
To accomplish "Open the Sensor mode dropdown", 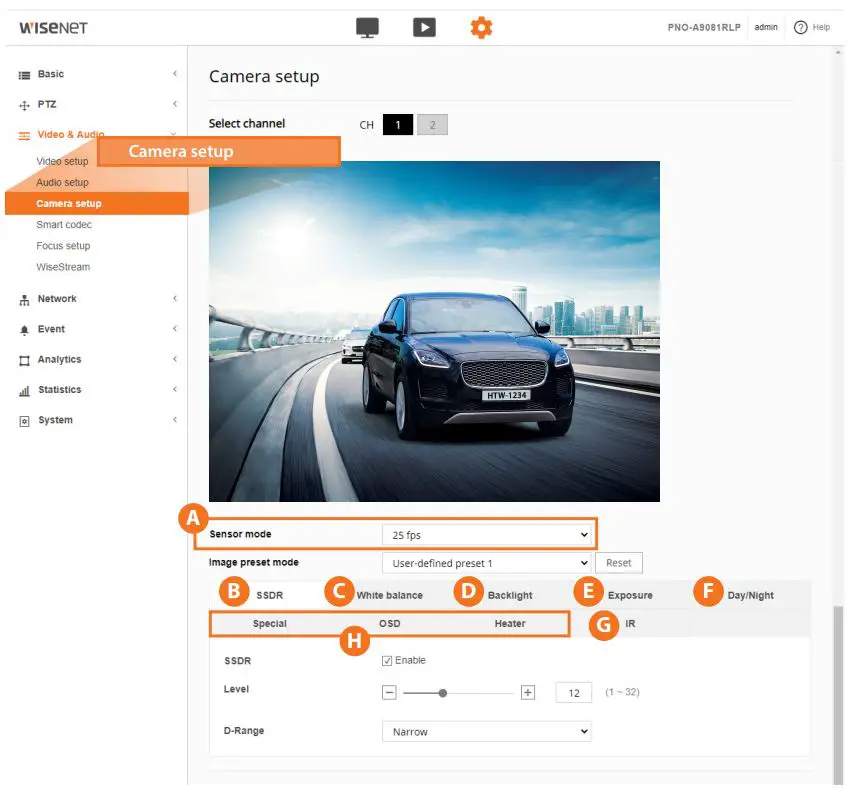I will click(487, 535).
